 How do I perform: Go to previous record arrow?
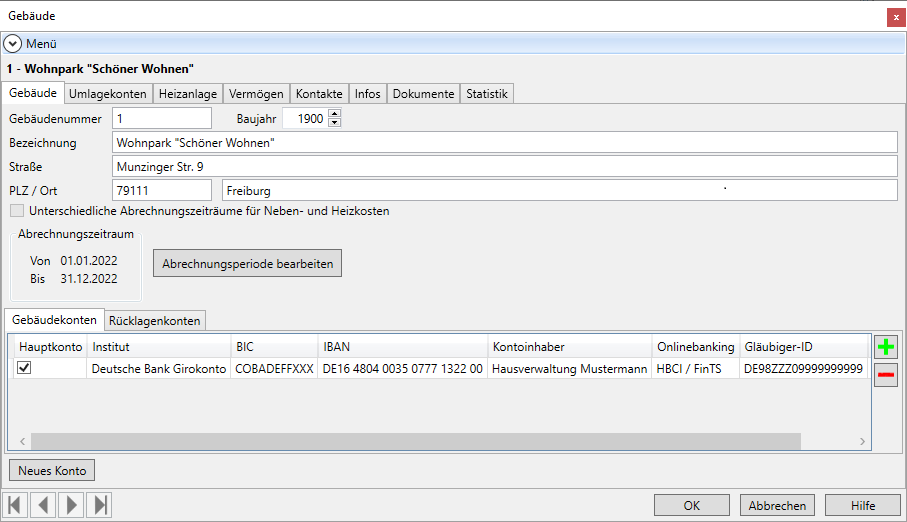point(43,505)
